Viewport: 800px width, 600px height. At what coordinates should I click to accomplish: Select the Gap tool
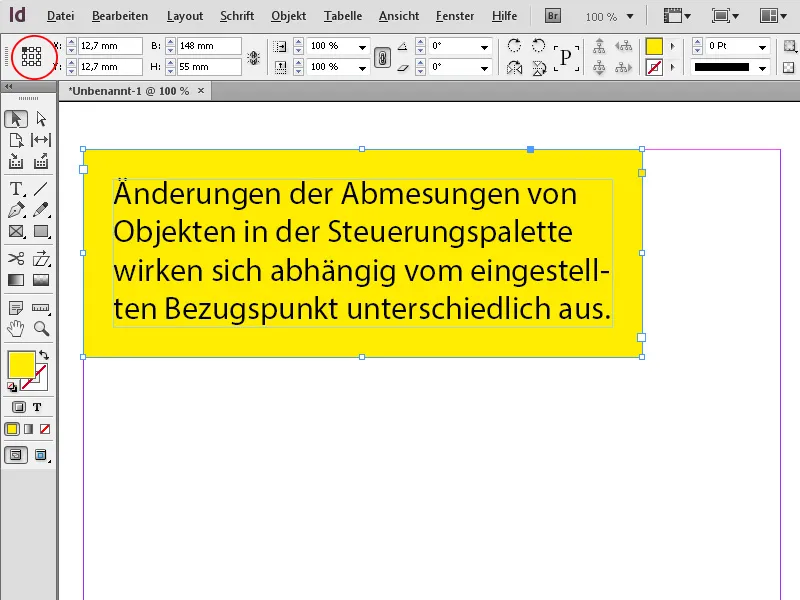click(41, 140)
